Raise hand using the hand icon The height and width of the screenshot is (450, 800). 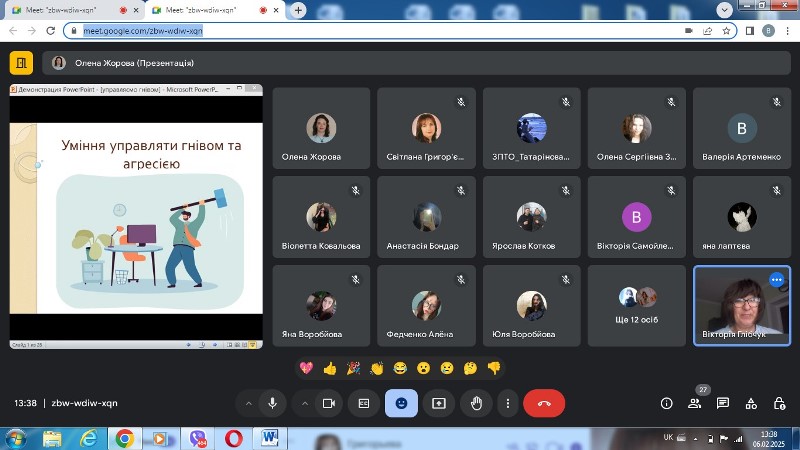(x=477, y=403)
